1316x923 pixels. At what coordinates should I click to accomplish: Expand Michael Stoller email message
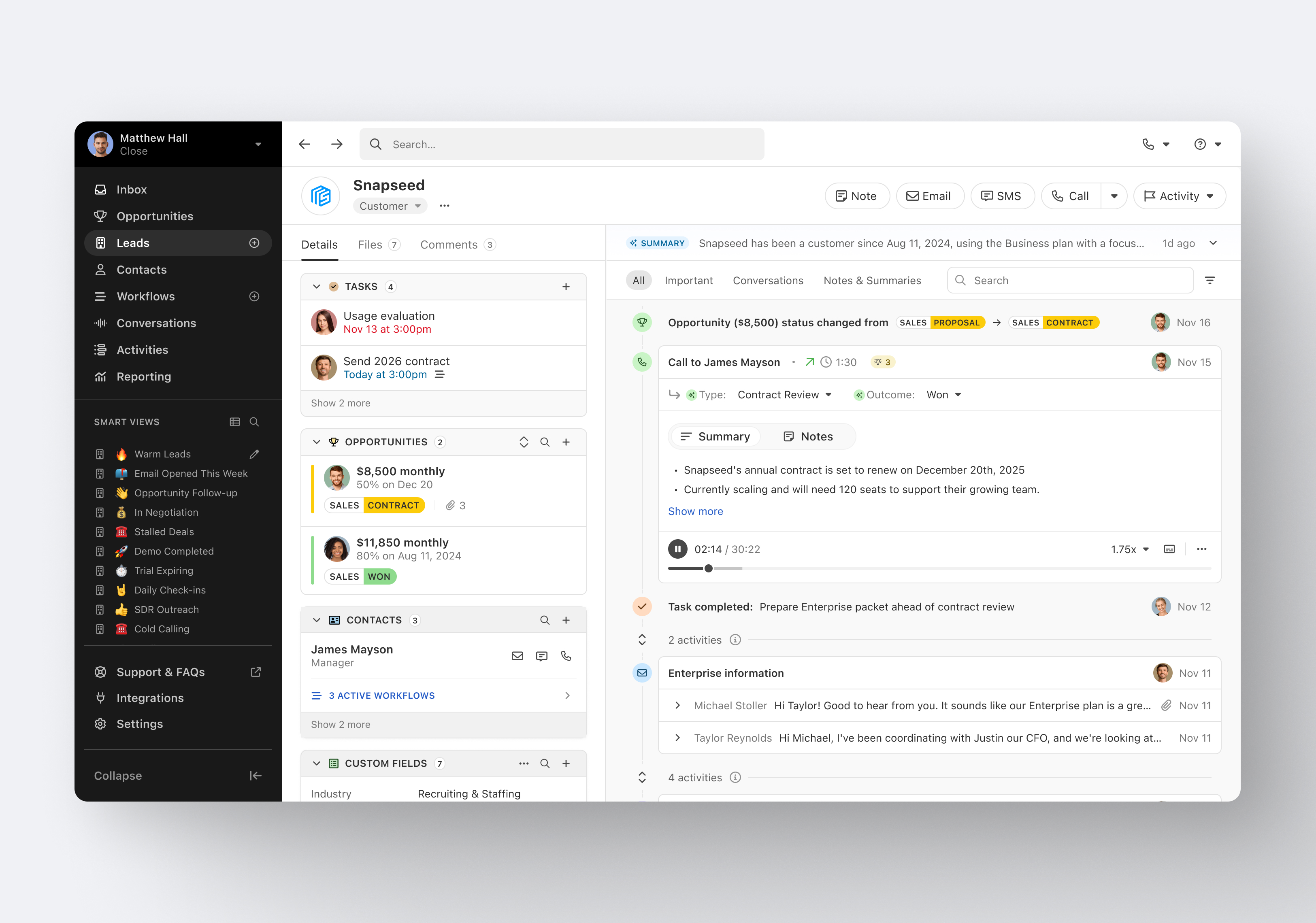677,705
